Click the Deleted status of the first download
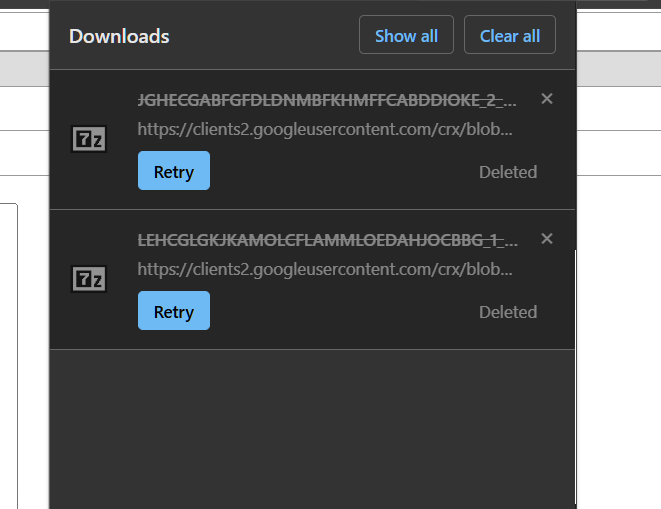 tap(507, 172)
